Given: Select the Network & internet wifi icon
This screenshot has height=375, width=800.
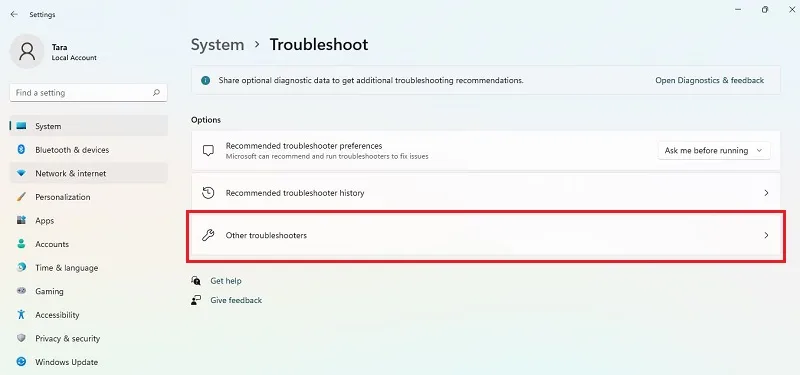Looking at the screenshot, I should pyautogui.click(x=21, y=173).
